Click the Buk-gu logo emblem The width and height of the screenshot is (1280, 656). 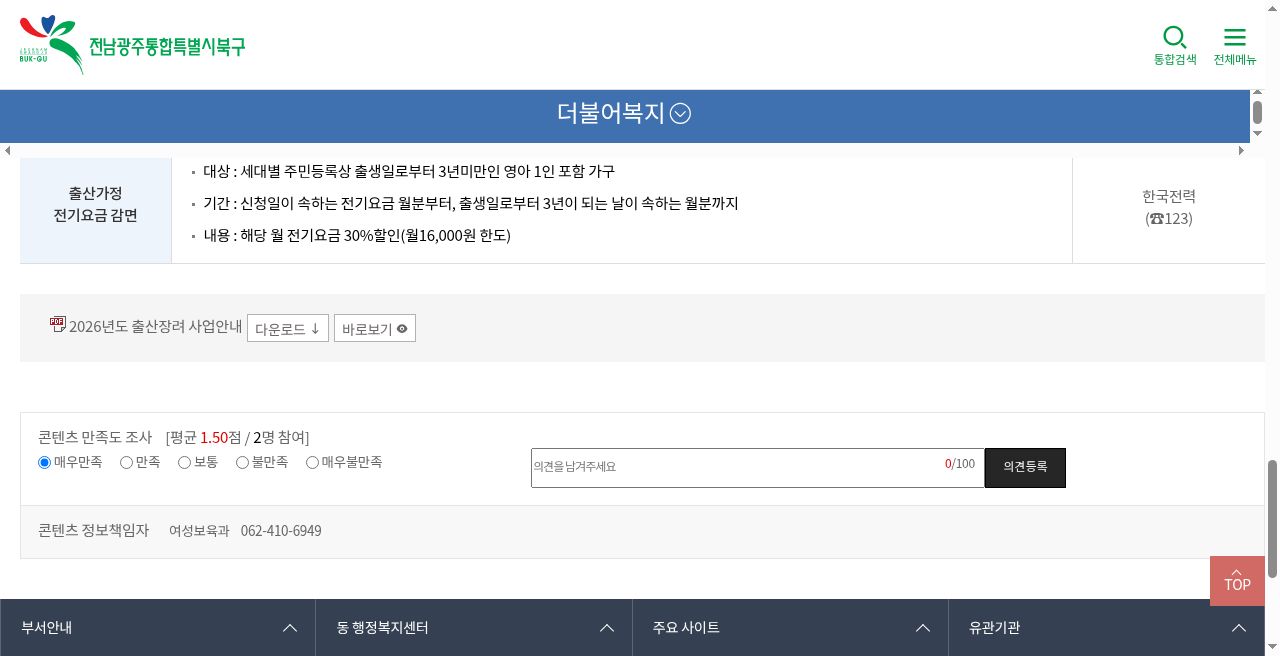coord(51,45)
